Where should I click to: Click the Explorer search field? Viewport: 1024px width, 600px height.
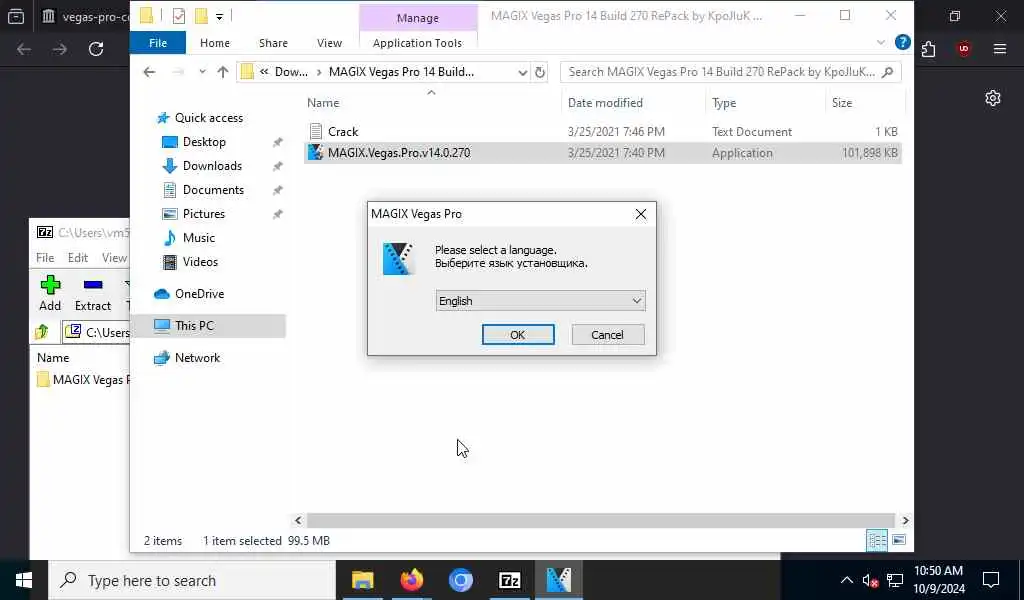[730, 72]
